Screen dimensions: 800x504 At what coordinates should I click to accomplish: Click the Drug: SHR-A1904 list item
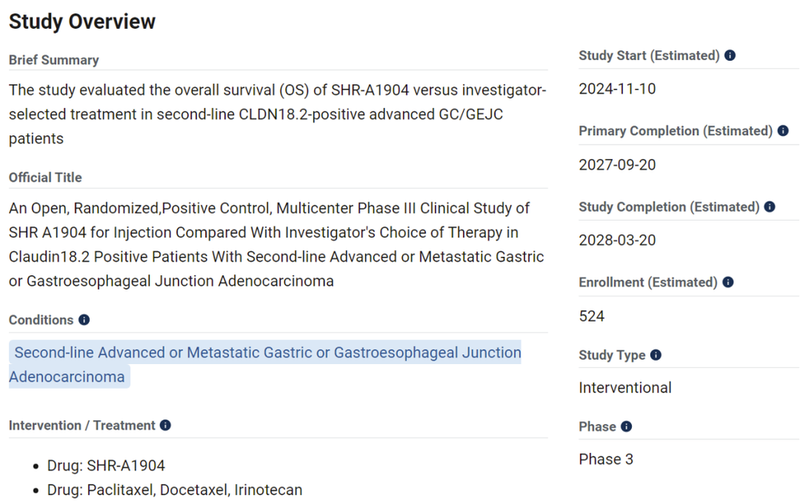105,465
